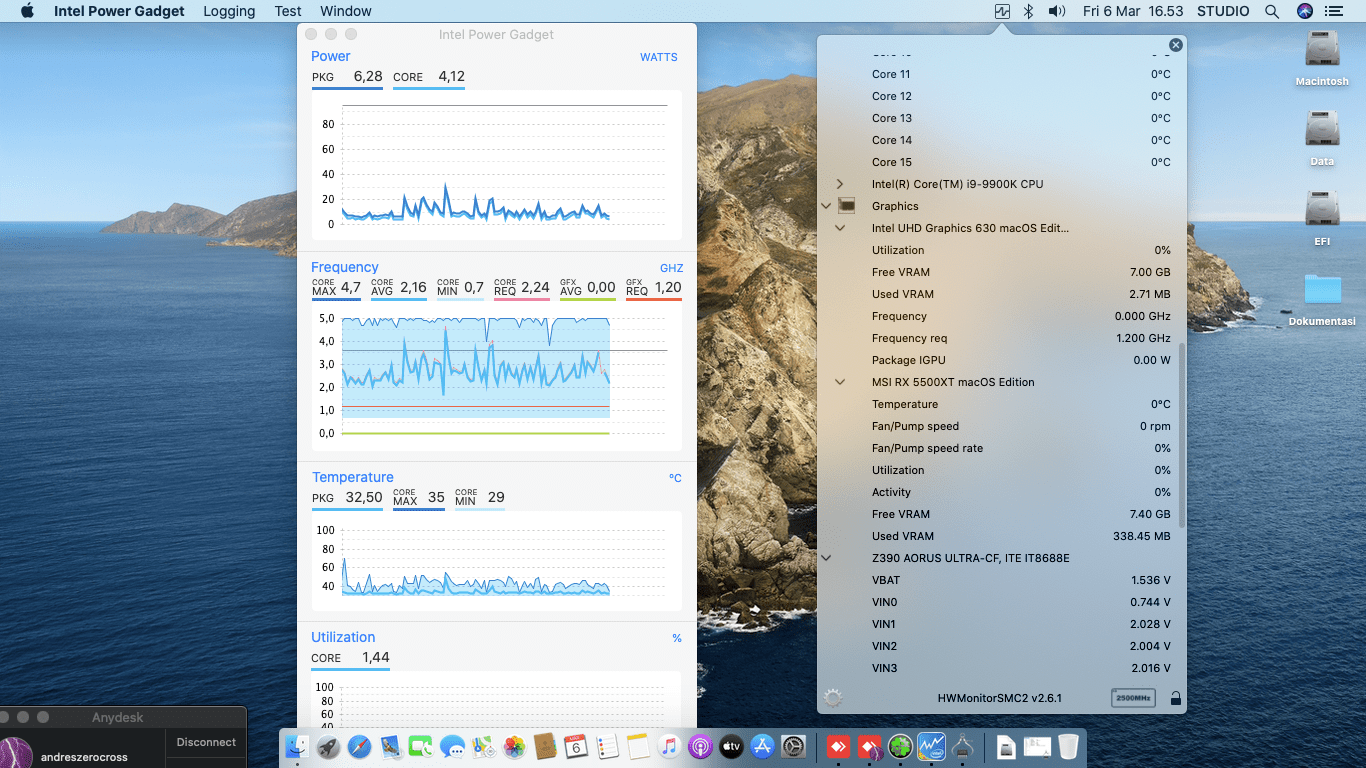Close the HWMonitorSMC2 popover with X
1366x768 pixels.
(x=1176, y=45)
